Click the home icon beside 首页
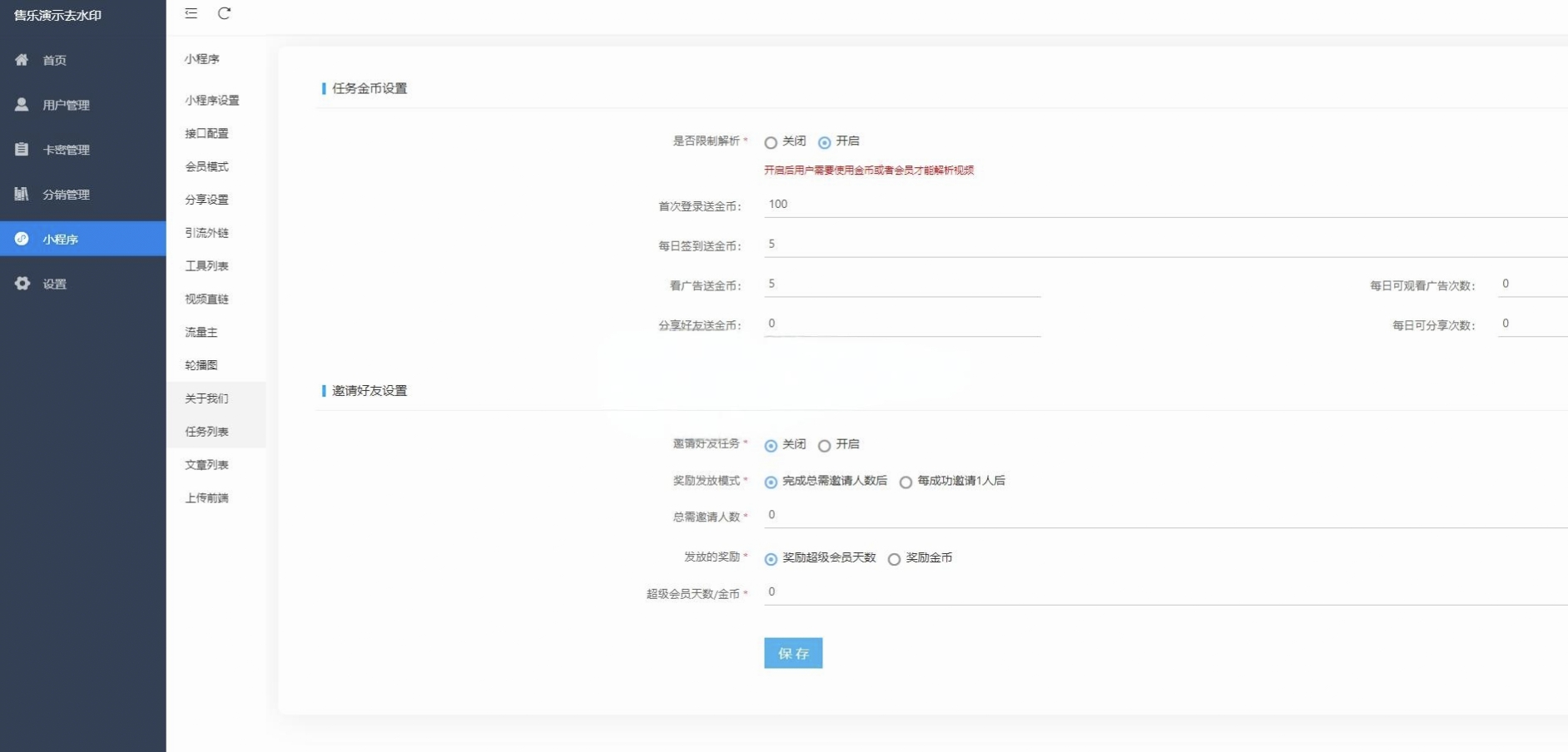 (x=22, y=60)
